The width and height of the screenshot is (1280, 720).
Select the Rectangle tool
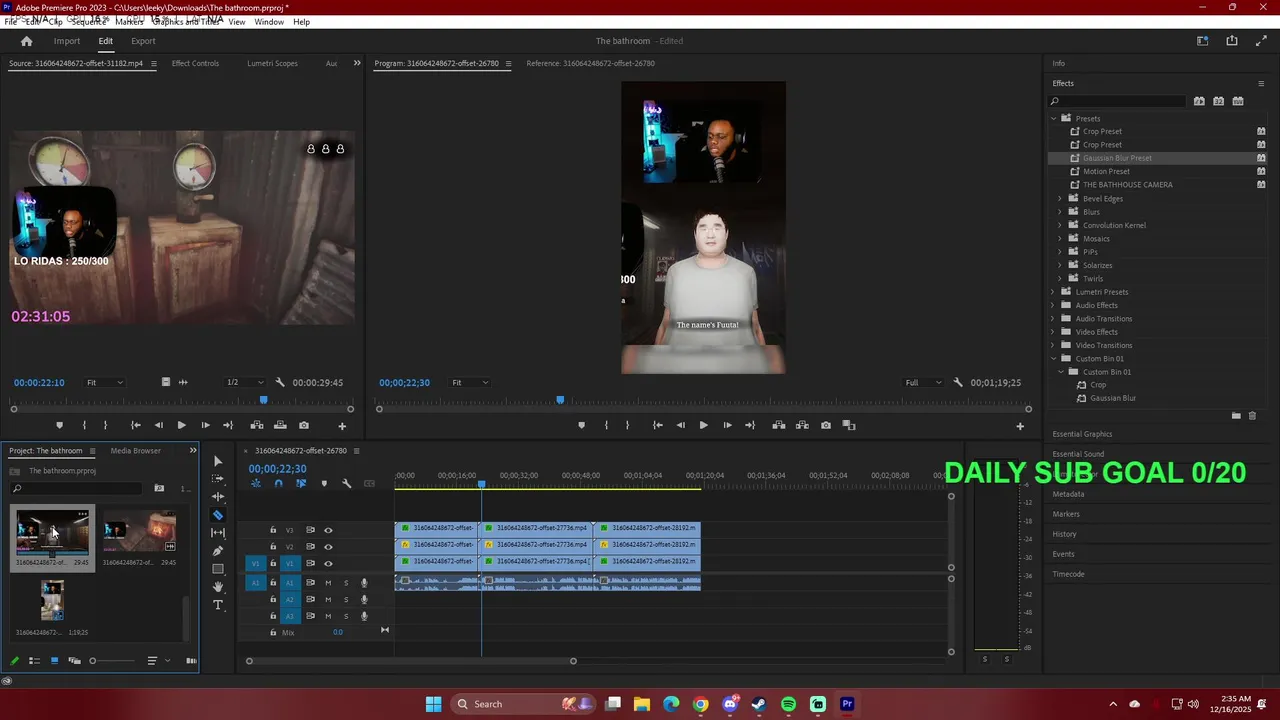218,569
